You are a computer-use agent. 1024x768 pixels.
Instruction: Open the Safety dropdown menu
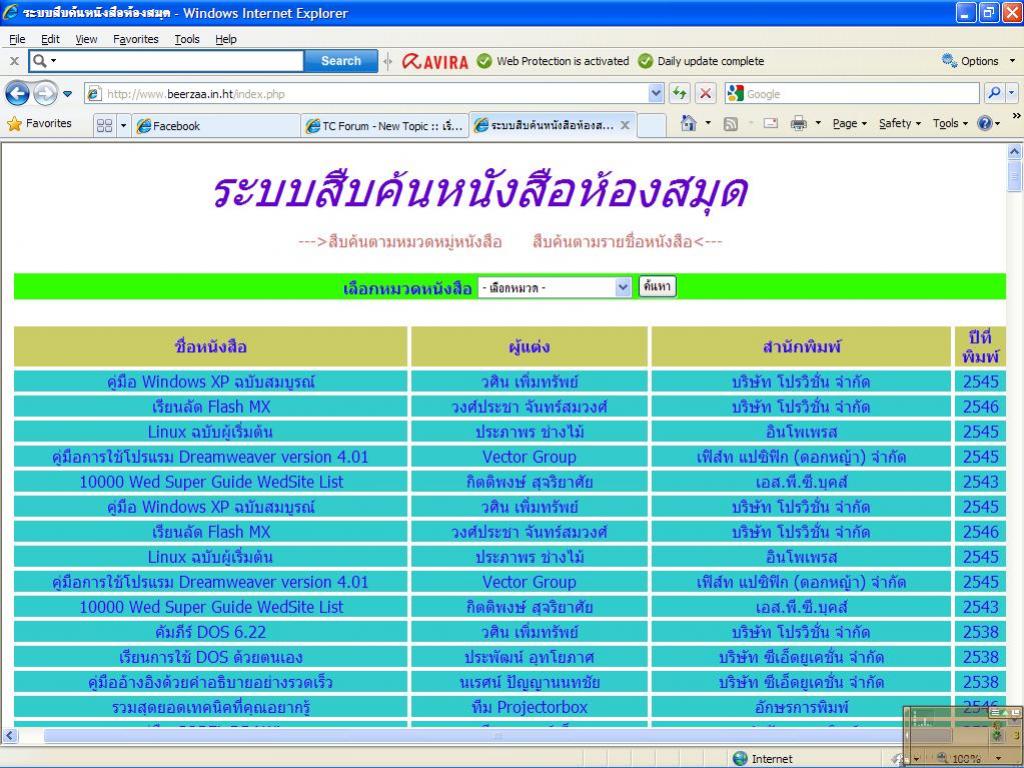click(x=899, y=123)
